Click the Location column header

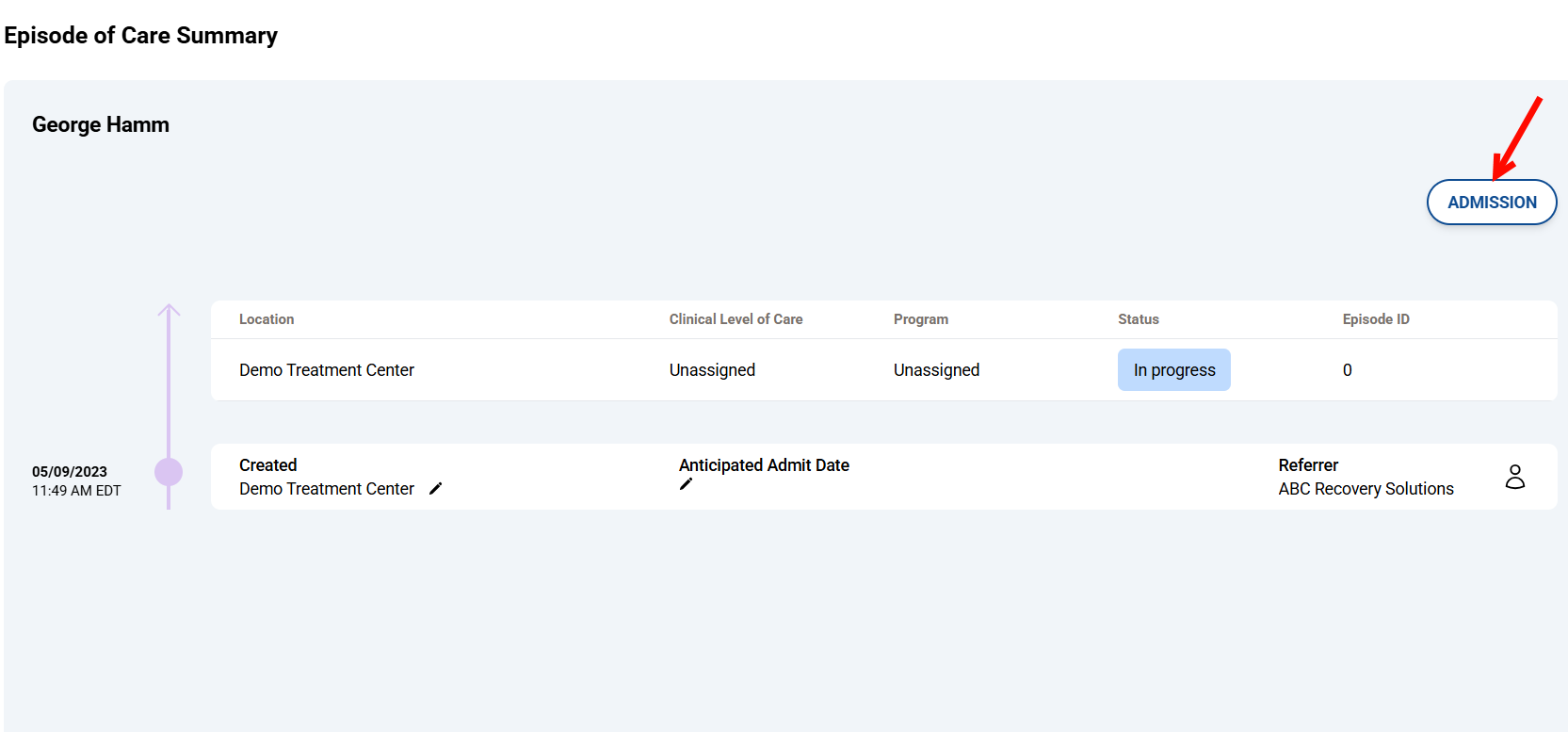(267, 319)
